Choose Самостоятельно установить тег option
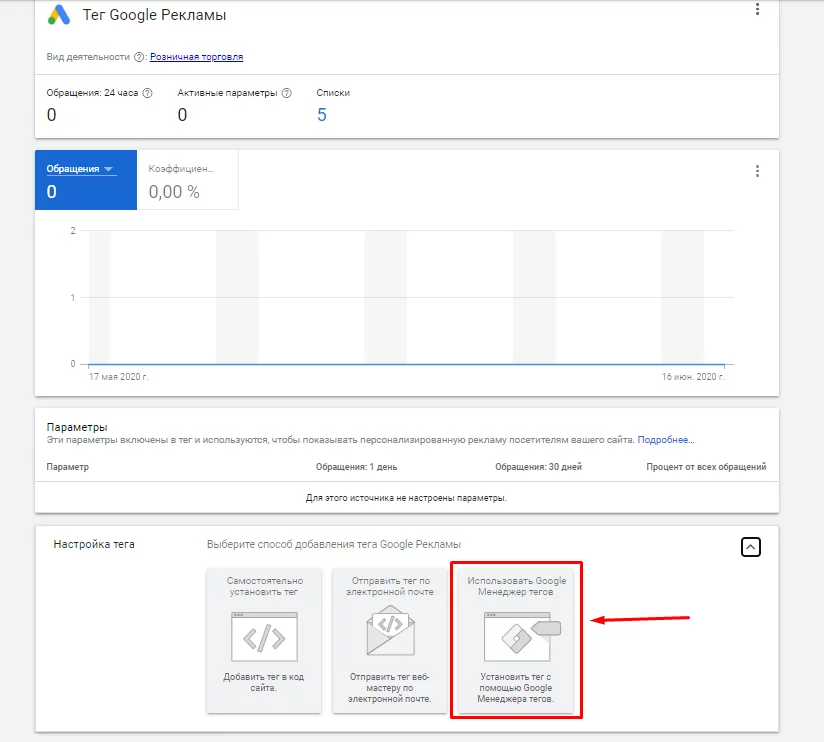Image resolution: width=824 pixels, height=742 pixels. click(264, 640)
